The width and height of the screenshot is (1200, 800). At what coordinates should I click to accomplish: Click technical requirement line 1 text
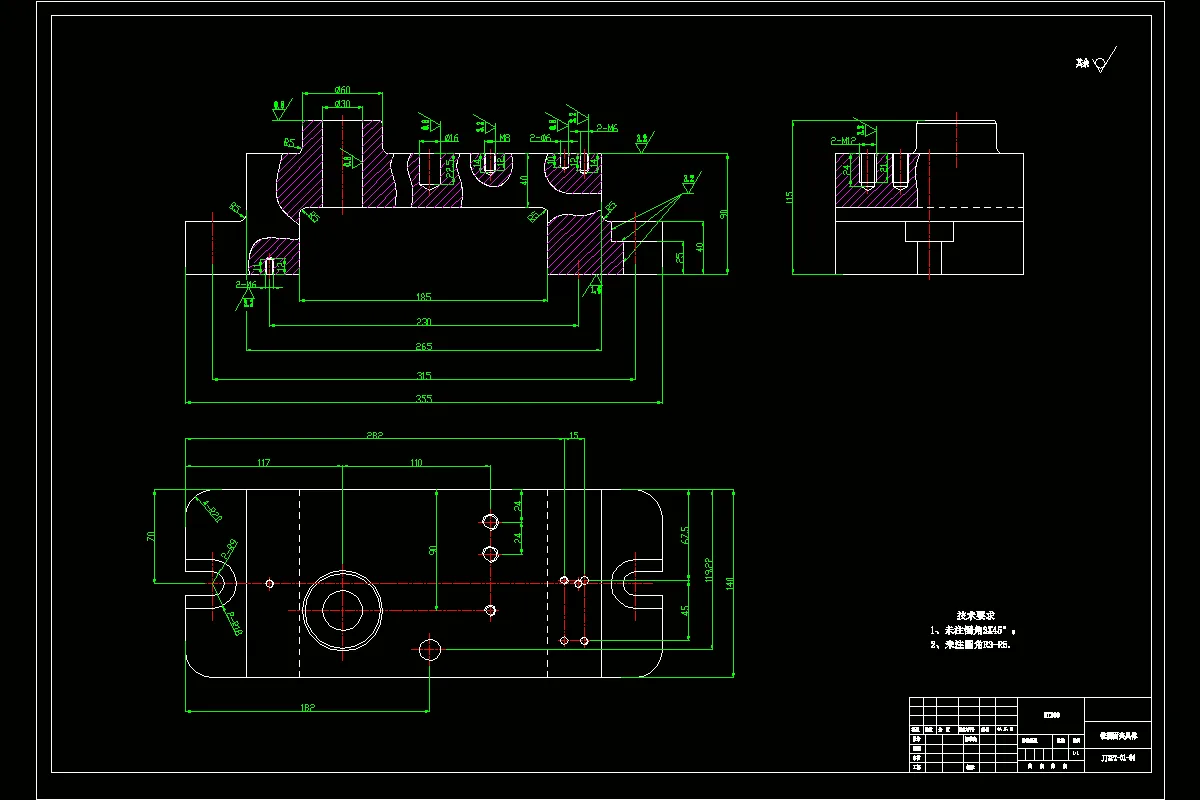click(x=973, y=631)
